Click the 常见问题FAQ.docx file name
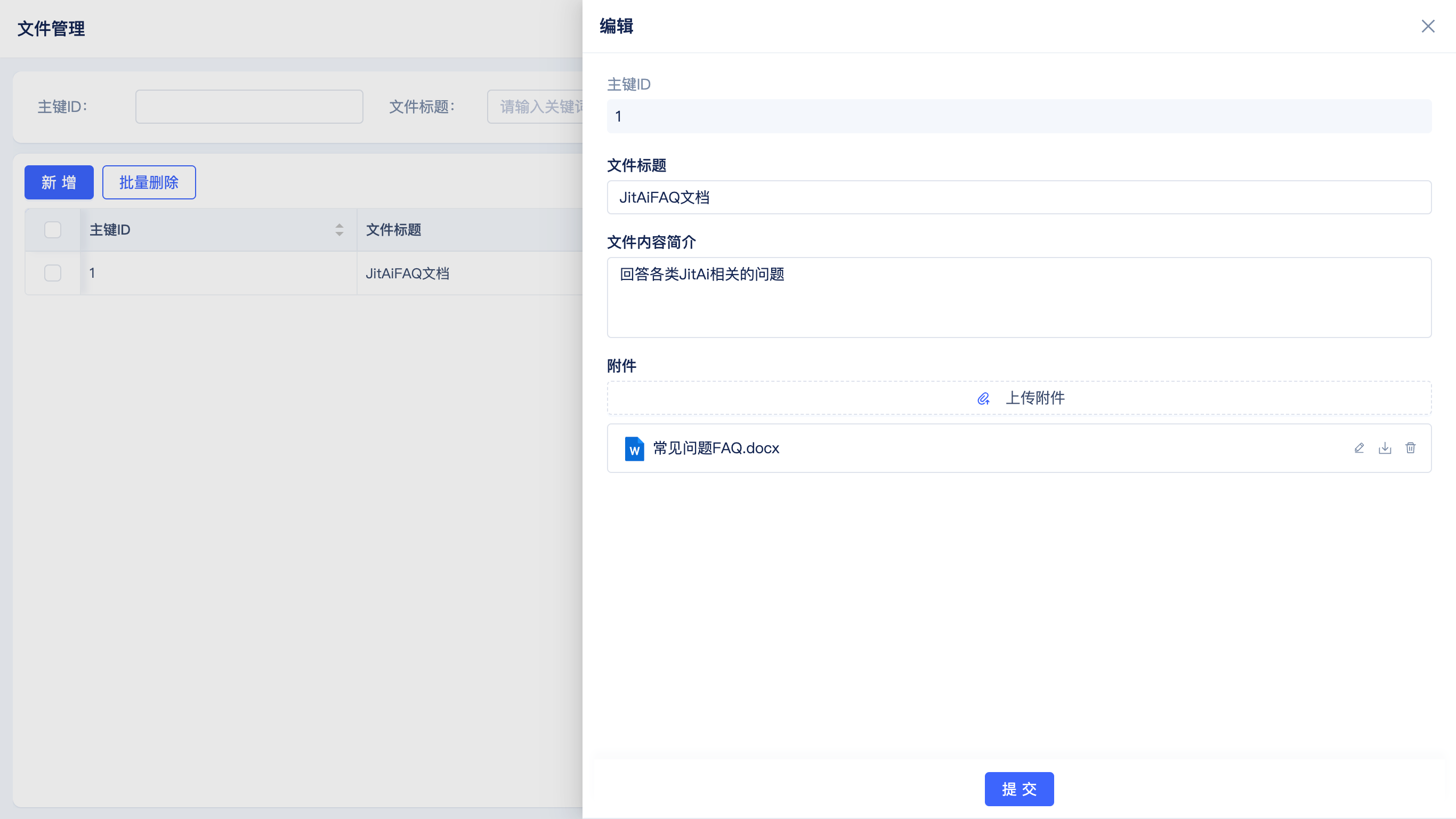The width and height of the screenshot is (1456, 819). [x=716, y=448]
